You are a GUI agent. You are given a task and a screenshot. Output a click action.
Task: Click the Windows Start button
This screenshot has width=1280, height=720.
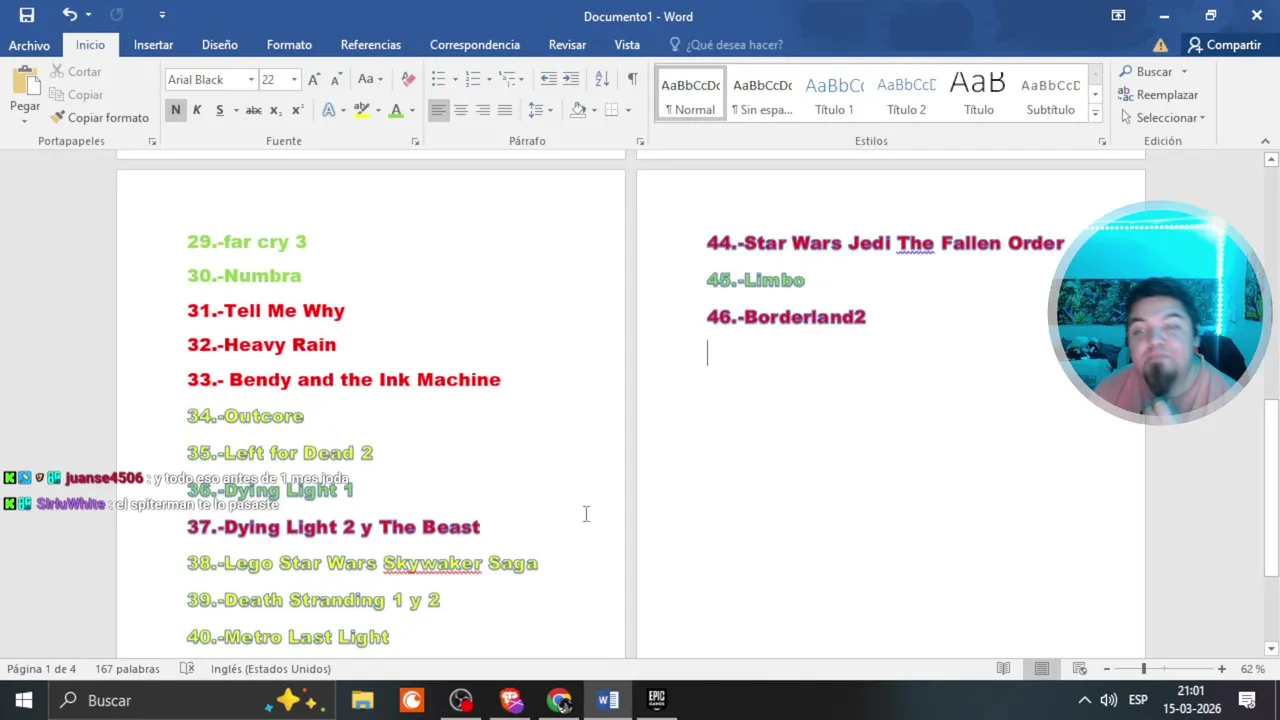point(24,700)
